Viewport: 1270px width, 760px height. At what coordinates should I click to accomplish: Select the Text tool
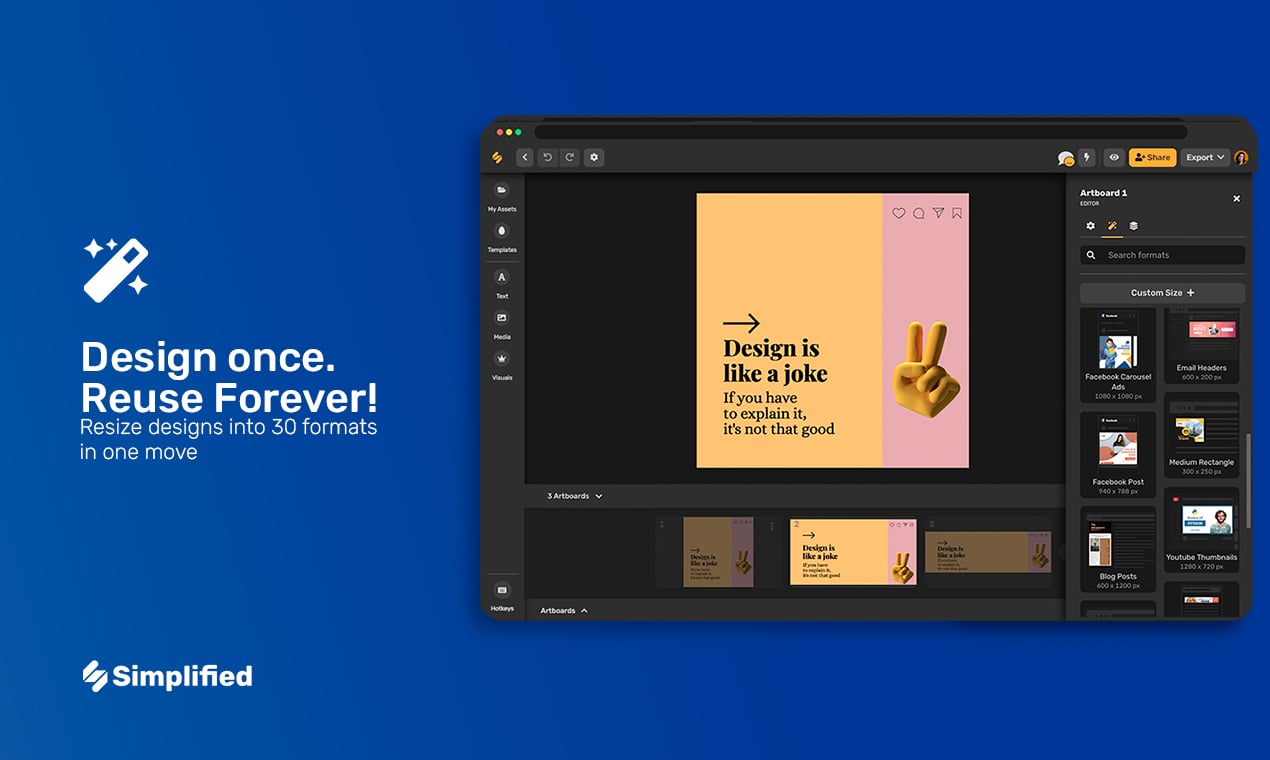point(502,277)
